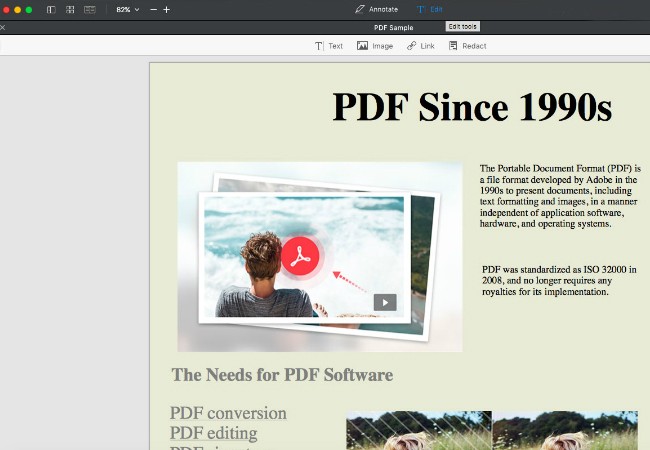Select the beach photo image
650x450 pixels.
pos(320,257)
